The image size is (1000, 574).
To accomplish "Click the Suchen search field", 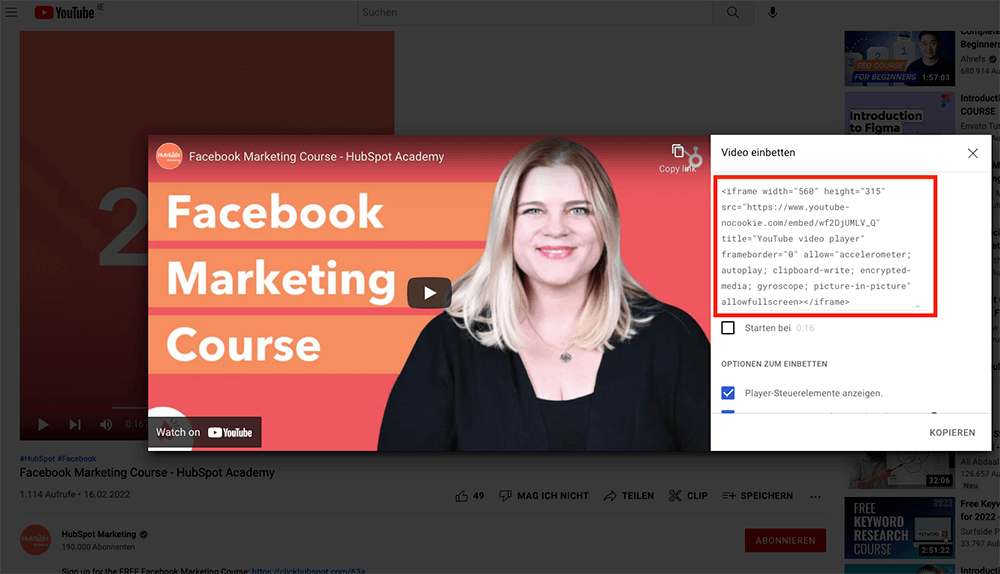I will point(534,12).
